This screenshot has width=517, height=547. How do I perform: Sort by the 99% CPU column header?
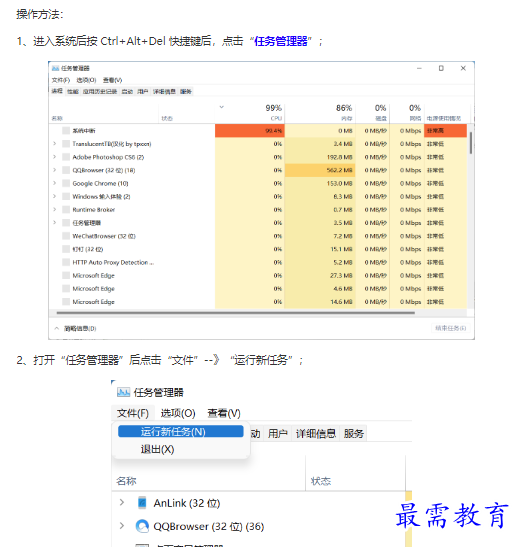[250, 113]
